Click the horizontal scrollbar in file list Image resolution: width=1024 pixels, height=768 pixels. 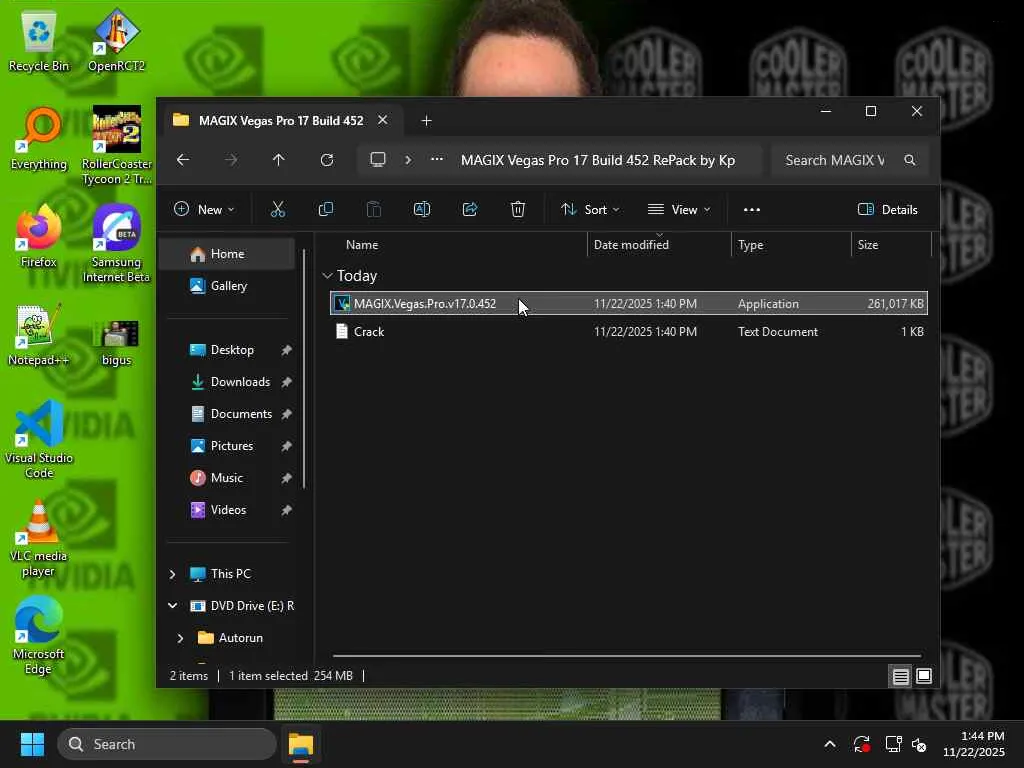(627, 655)
